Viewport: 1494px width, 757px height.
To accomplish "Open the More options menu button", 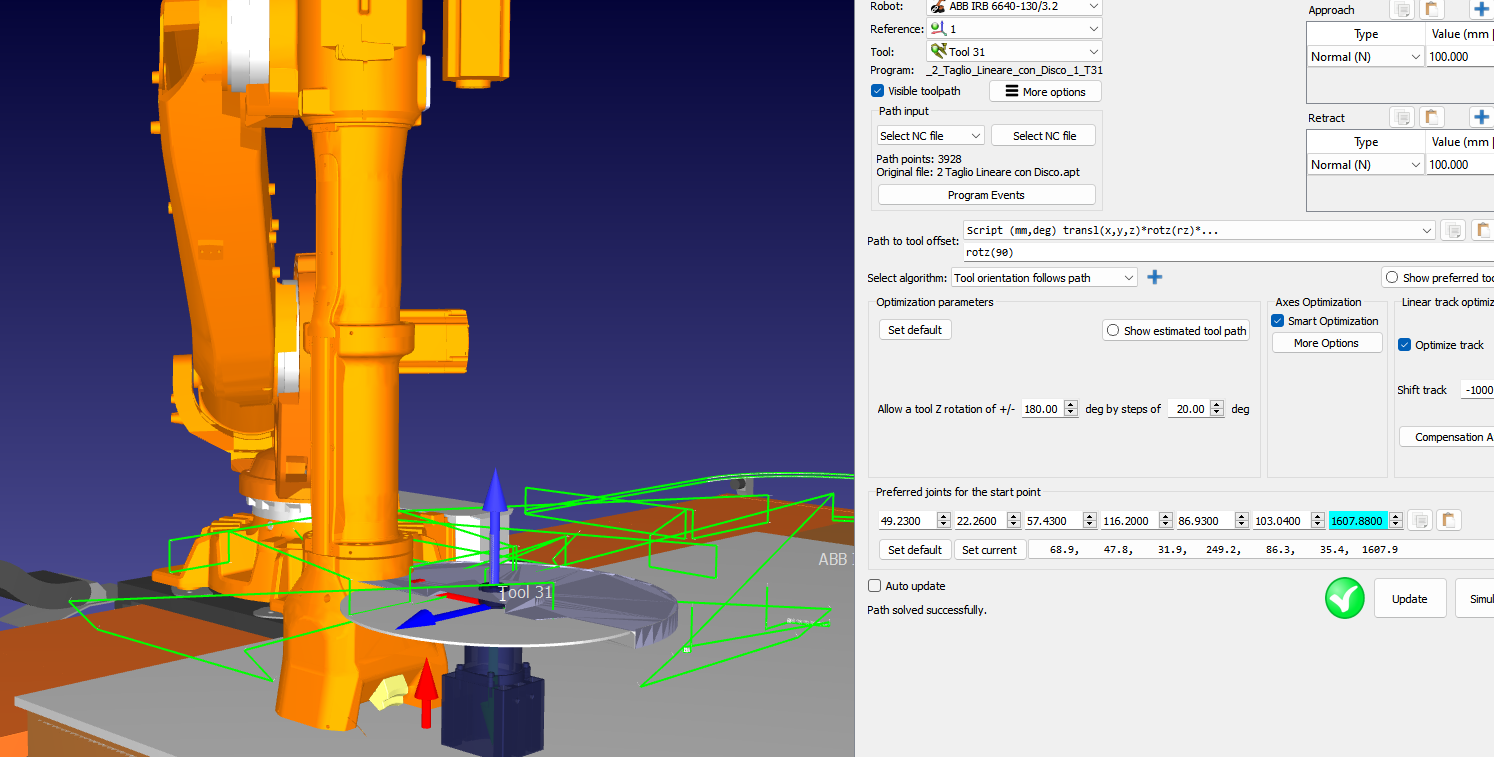I will tap(1045, 92).
